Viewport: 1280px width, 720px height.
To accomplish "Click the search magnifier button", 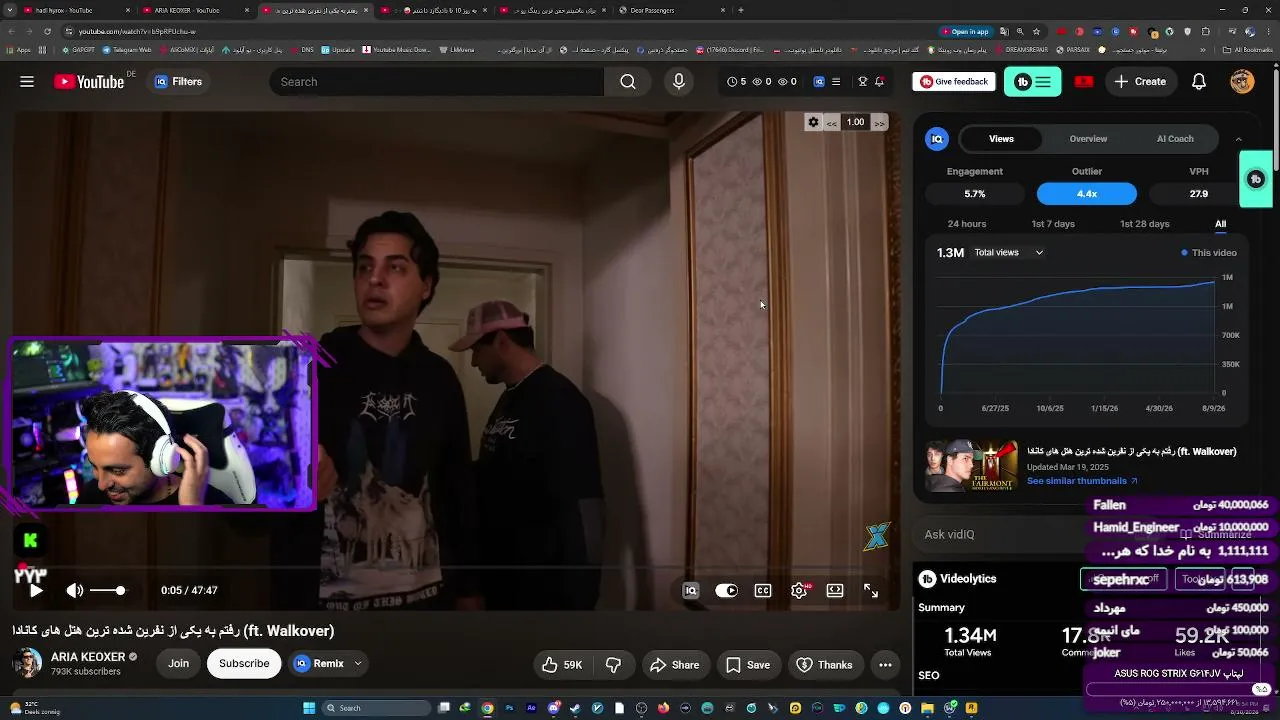I will coord(627,82).
